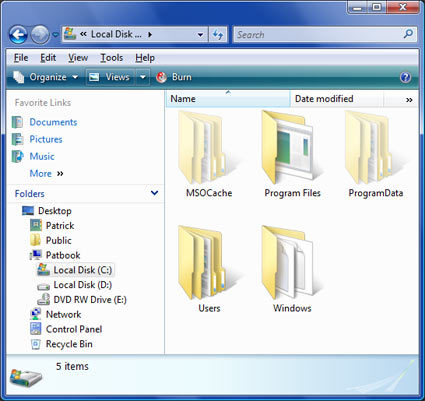This screenshot has height=401, width=425.
Task: Click the Pictures icon in Favorite Links
Action: (x=17, y=139)
